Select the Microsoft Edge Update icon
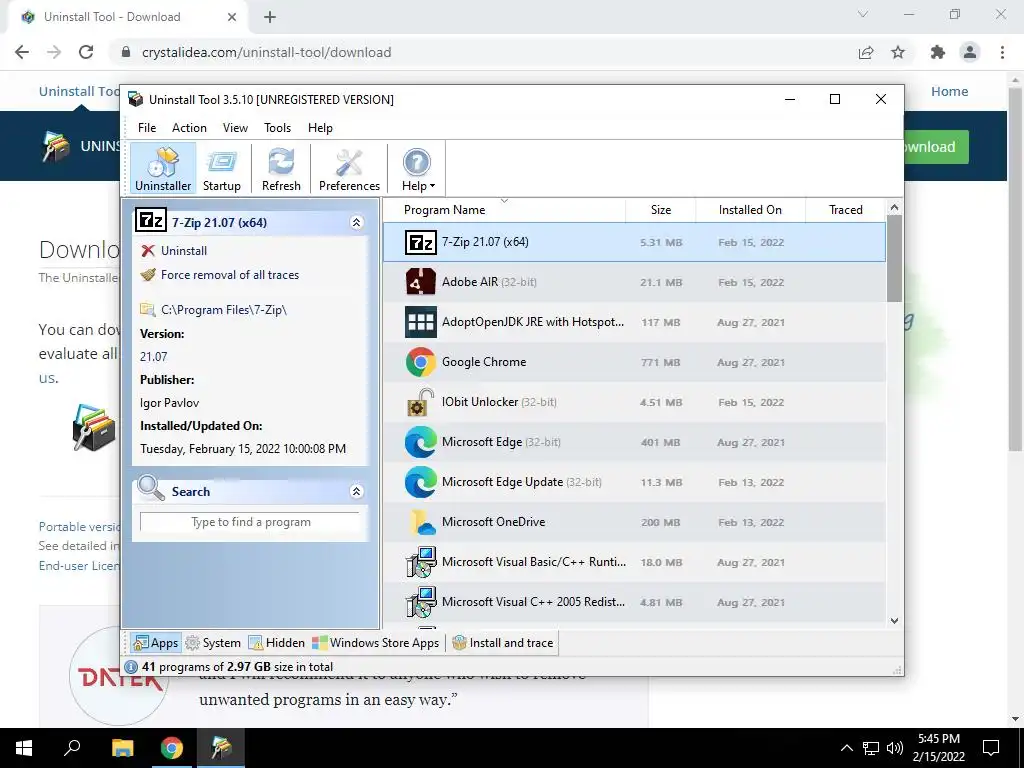 [x=421, y=482]
